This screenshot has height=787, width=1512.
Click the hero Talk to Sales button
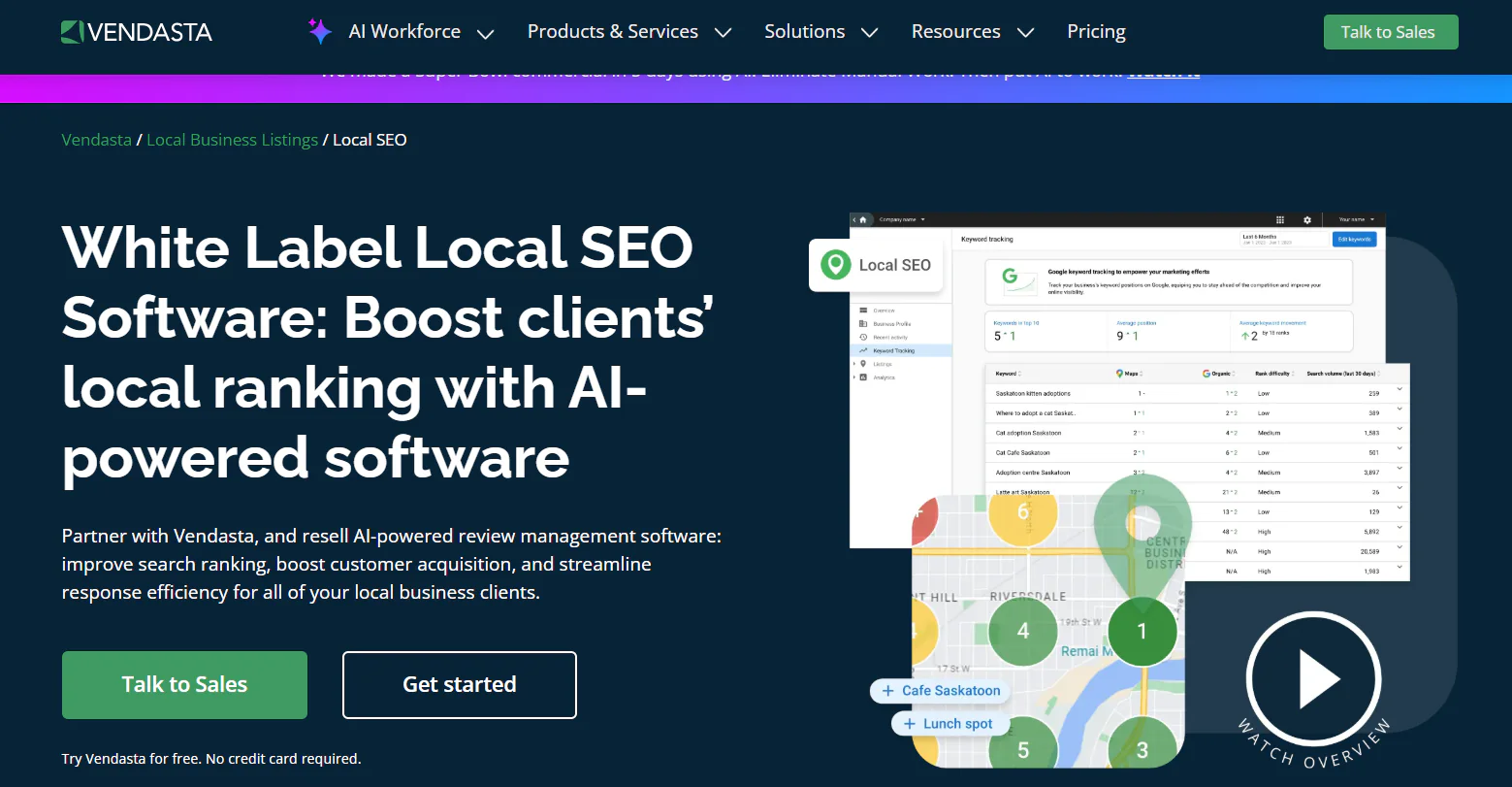[184, 685]
